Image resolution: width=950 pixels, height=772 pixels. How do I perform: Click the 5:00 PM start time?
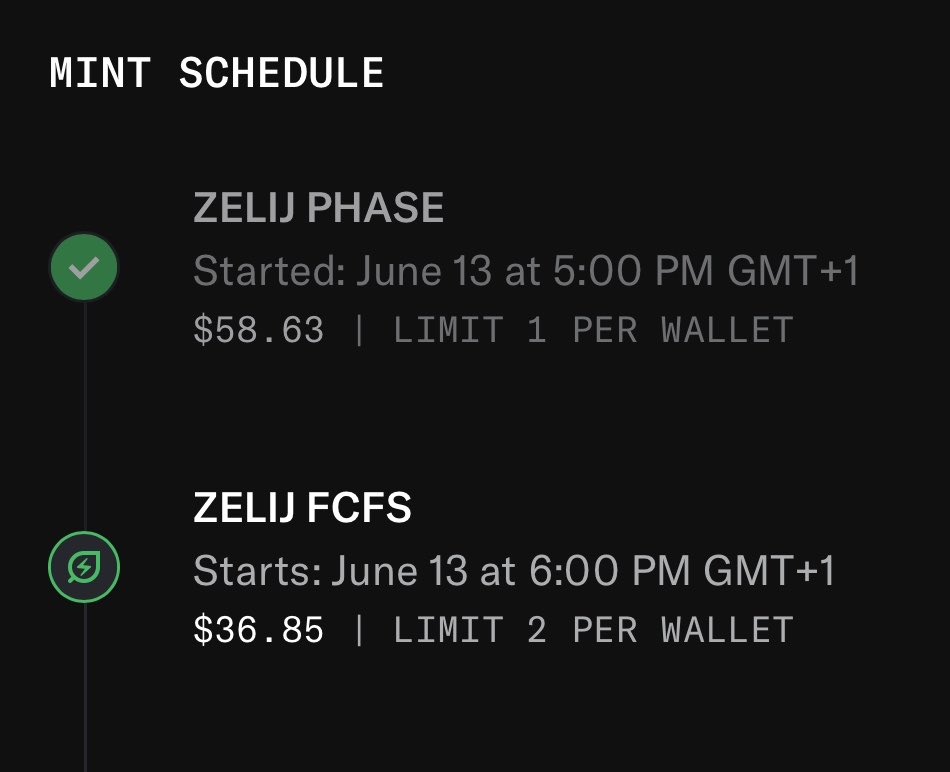click(633, 270)
